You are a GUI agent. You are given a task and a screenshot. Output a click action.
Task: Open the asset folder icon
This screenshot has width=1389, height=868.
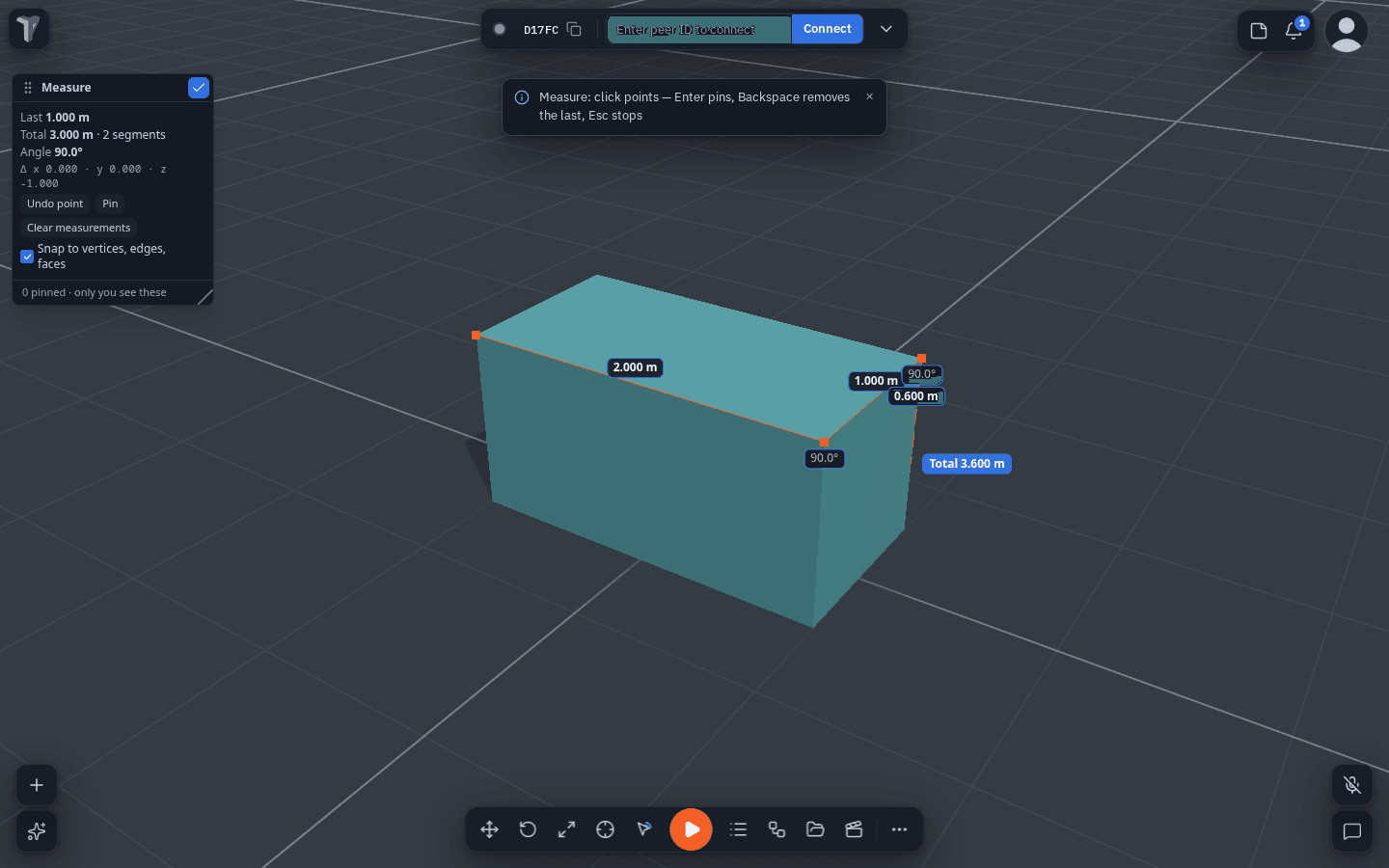point(815,829)
